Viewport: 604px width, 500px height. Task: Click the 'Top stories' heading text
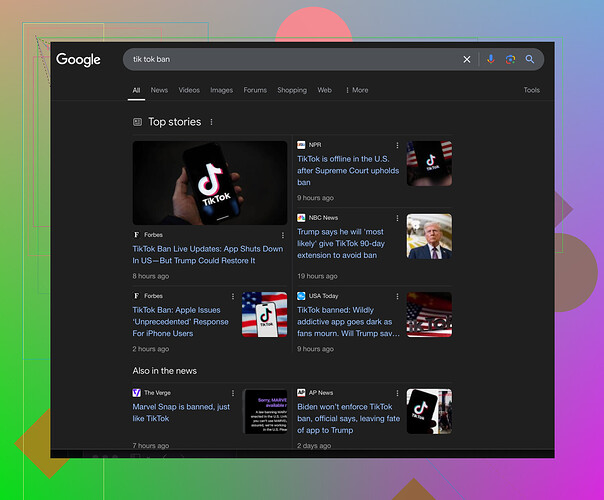(x=174, y=122)
